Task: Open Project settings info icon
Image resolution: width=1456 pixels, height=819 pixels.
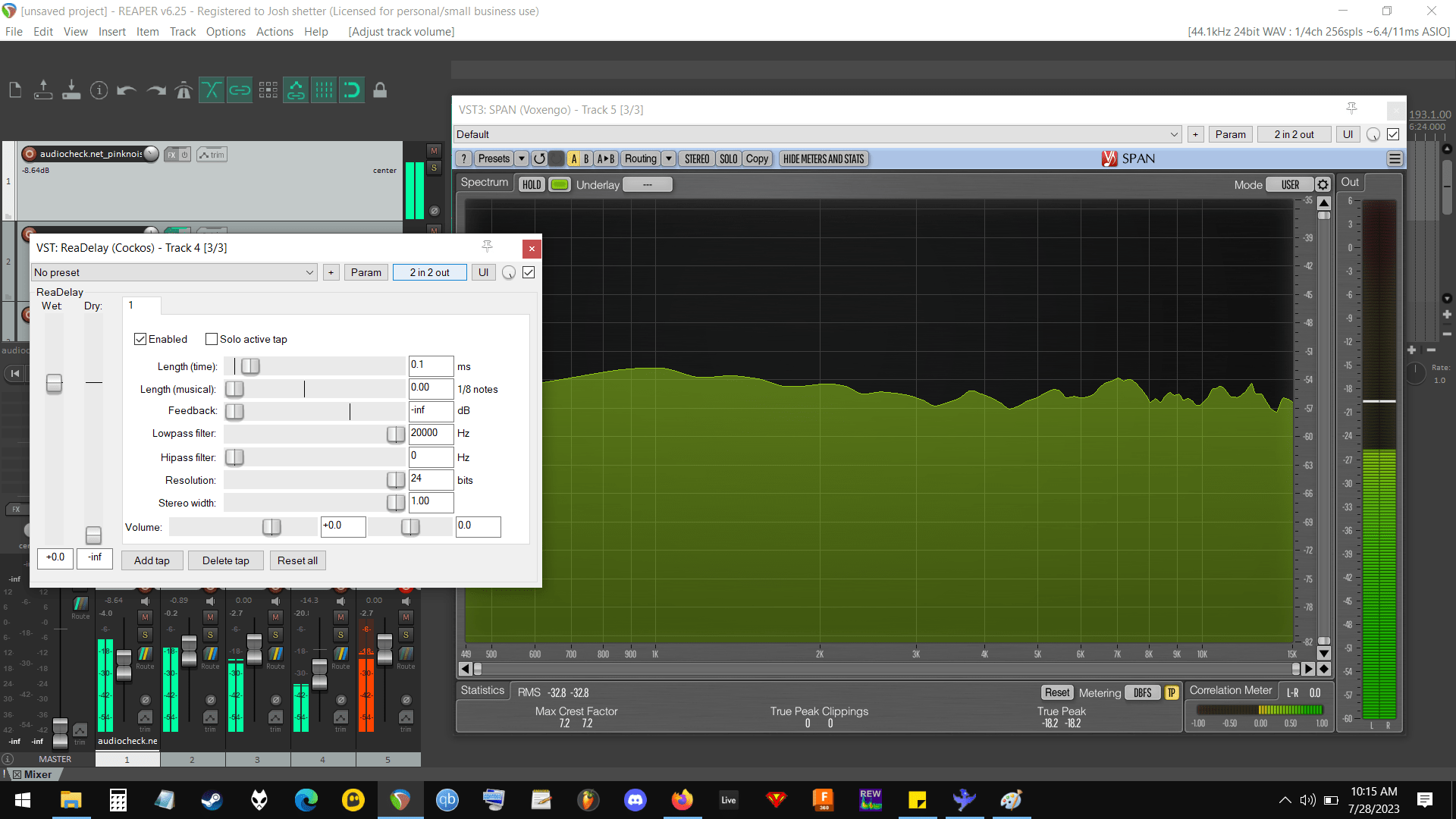Action: tap(99, 90)
